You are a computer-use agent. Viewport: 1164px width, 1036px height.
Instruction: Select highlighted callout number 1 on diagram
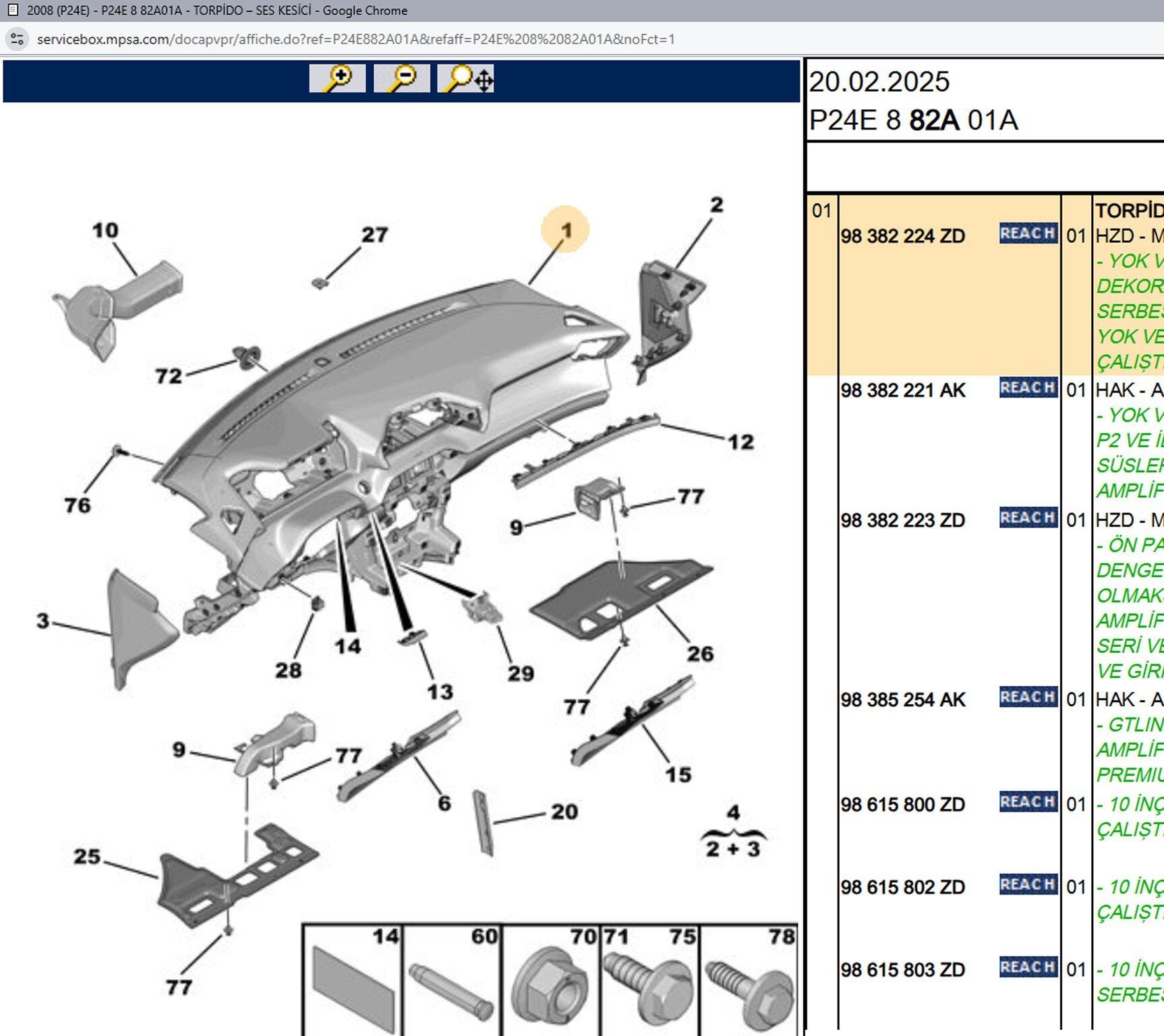565,230
